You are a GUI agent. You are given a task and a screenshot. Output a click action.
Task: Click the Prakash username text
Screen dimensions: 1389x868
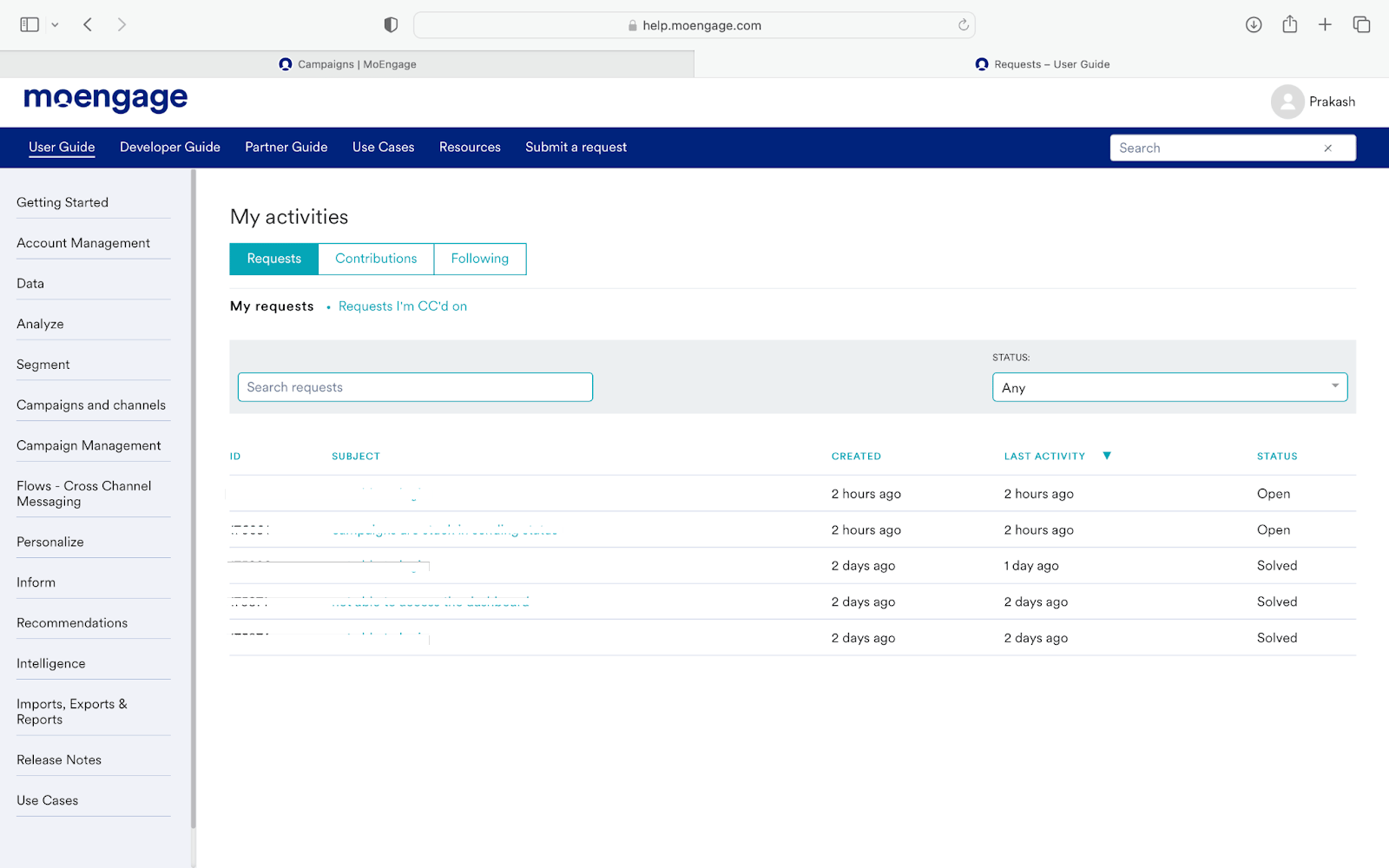(1332, 102)
